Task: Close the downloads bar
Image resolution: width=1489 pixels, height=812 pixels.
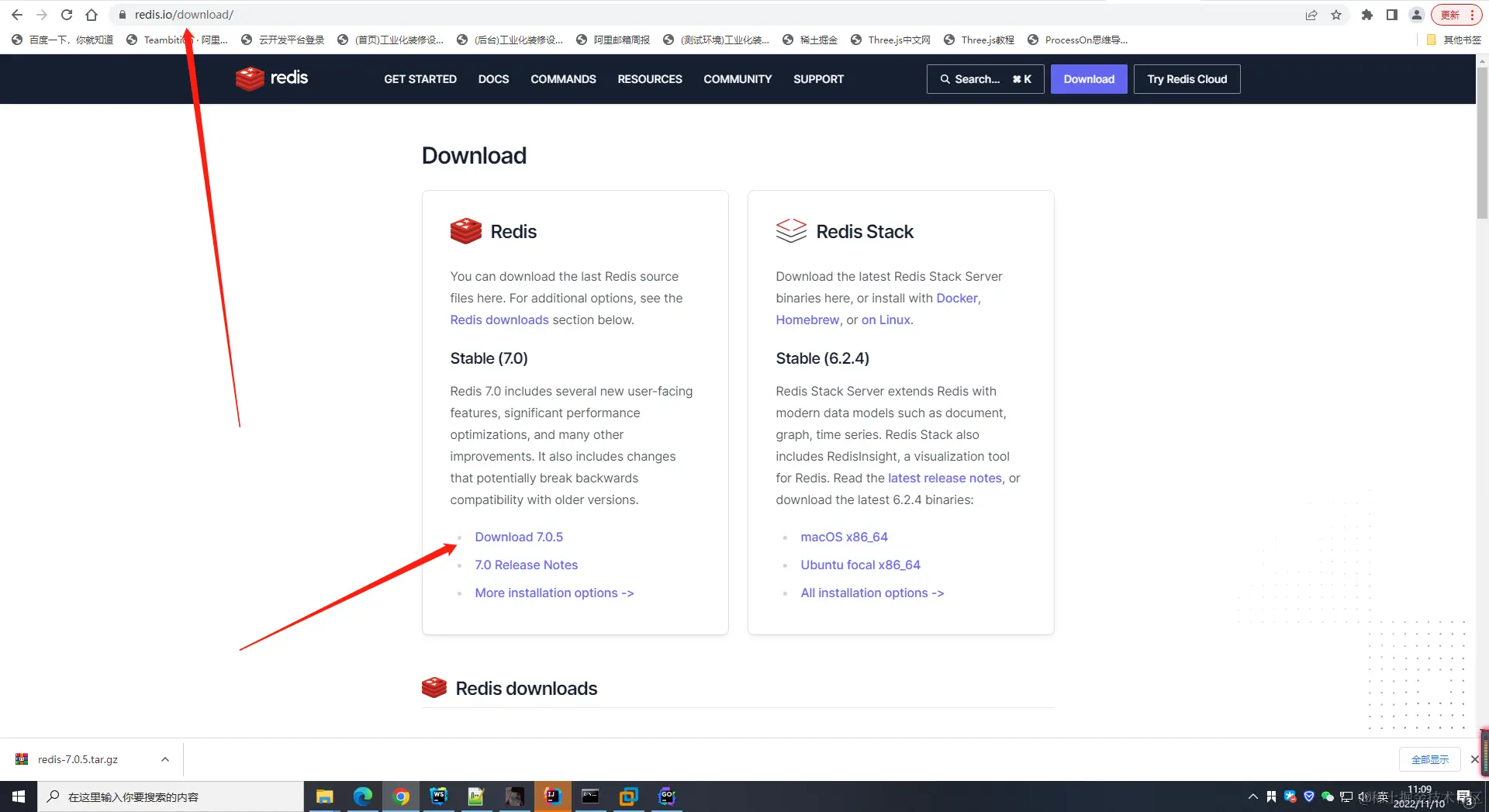Action: (1474, 759)
